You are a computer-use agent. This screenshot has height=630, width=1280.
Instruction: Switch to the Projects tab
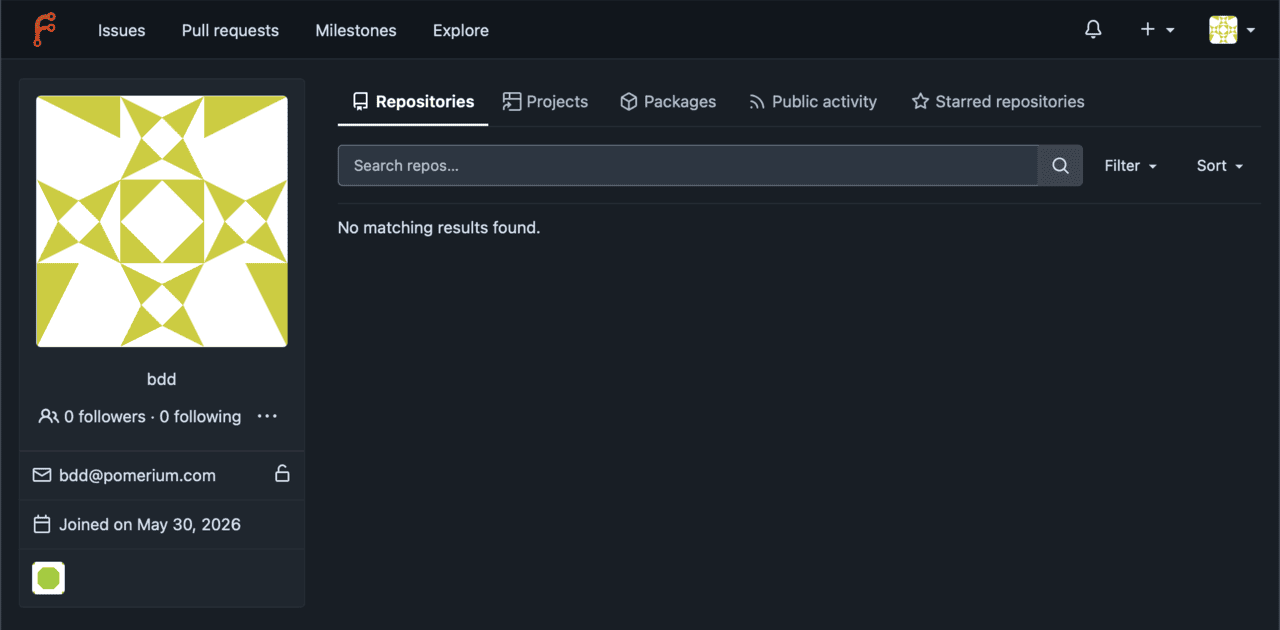point(545,102)
